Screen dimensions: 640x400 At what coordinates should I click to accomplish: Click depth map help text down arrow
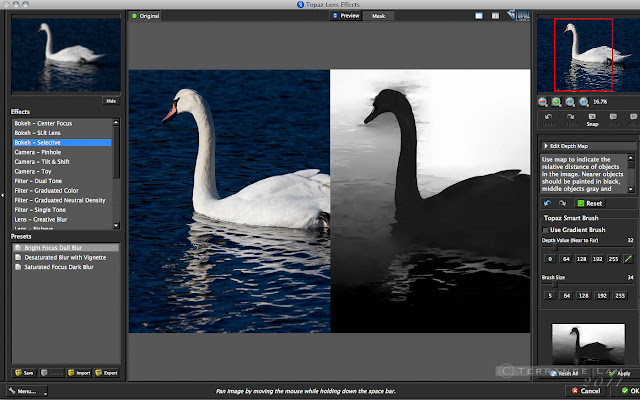tap(631, 189)
